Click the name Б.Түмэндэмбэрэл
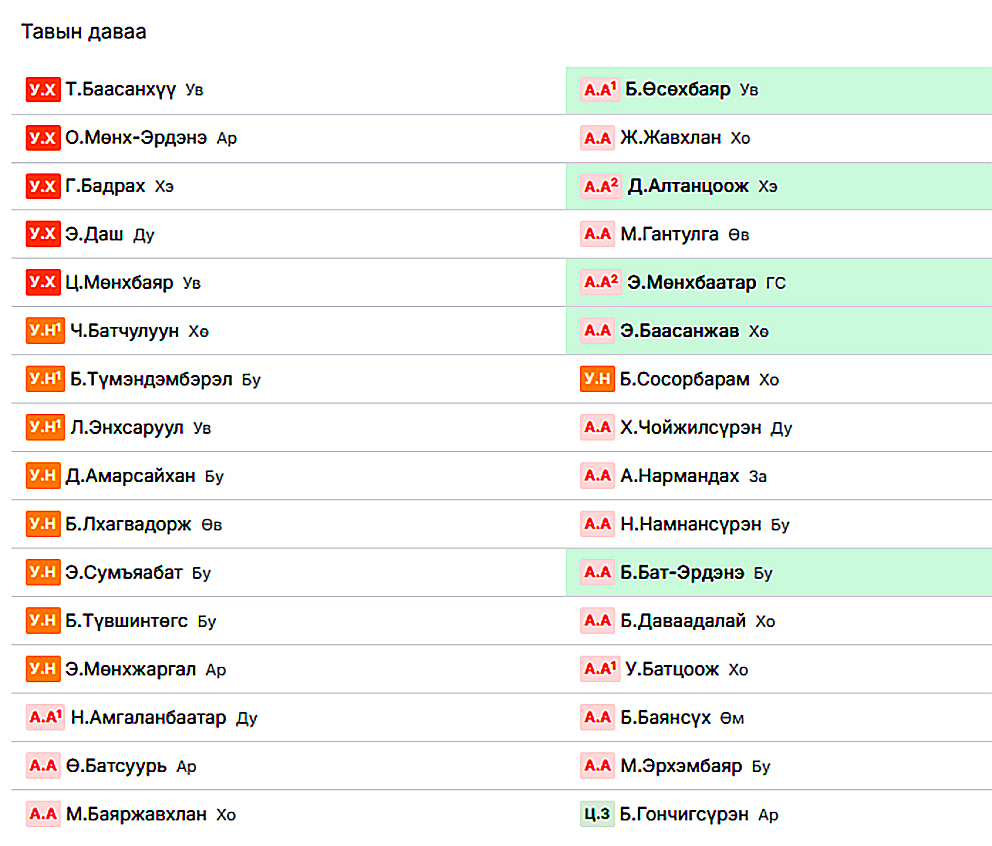992x846 pixels. pos(151,379)
